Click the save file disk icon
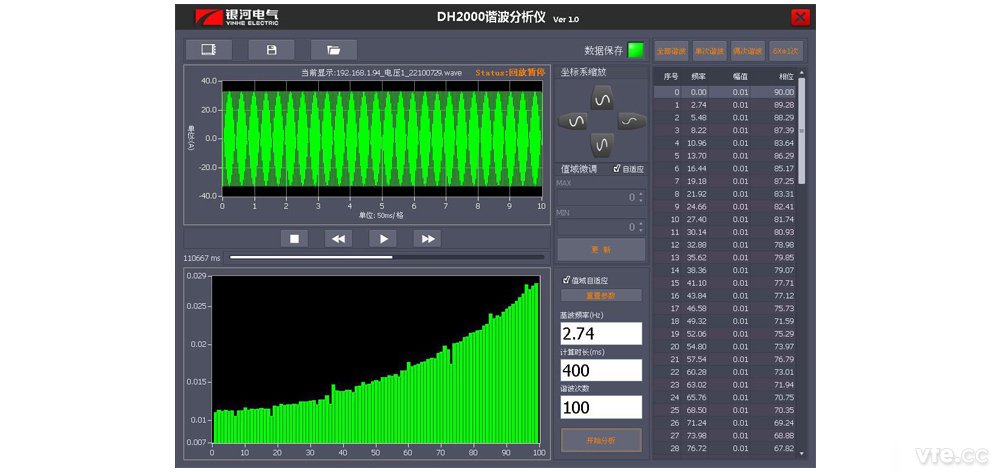Viewport: 1000px width, 472px height. pyautogui.click(x=271, y=49)
